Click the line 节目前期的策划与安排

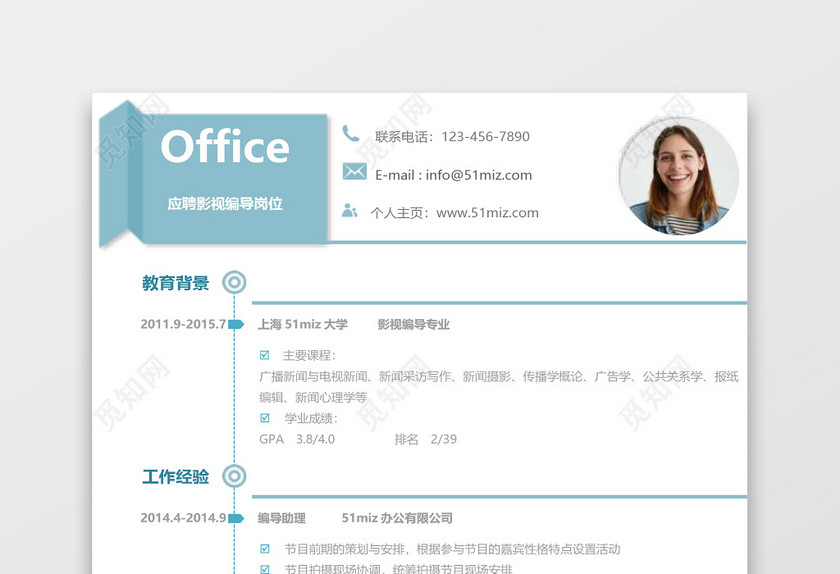(453, 549)
